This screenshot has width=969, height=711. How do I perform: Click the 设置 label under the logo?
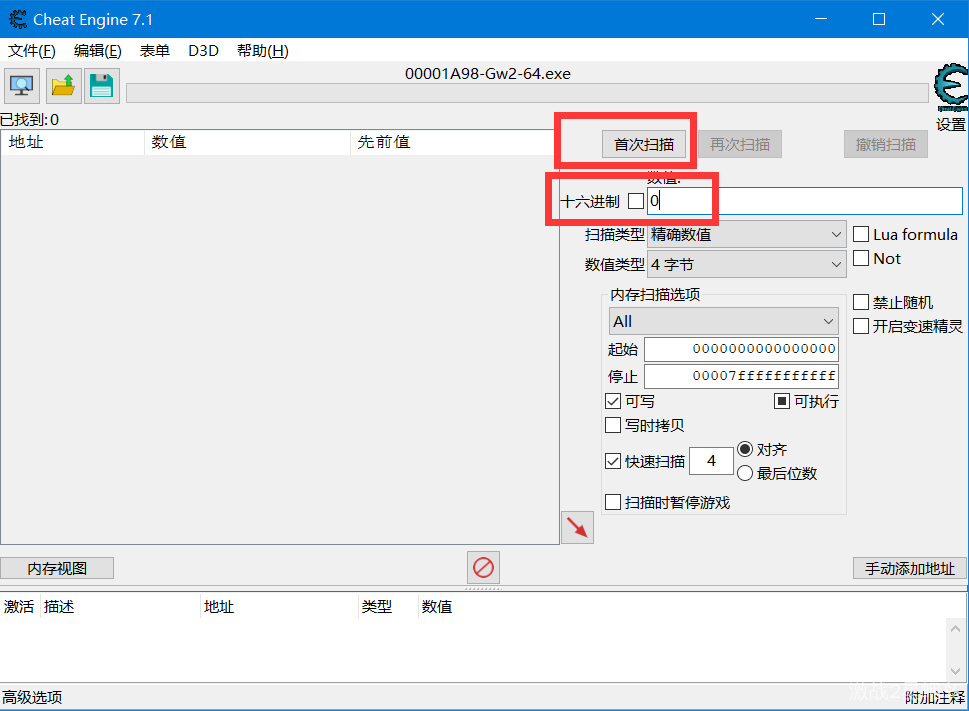pos(950,124)
